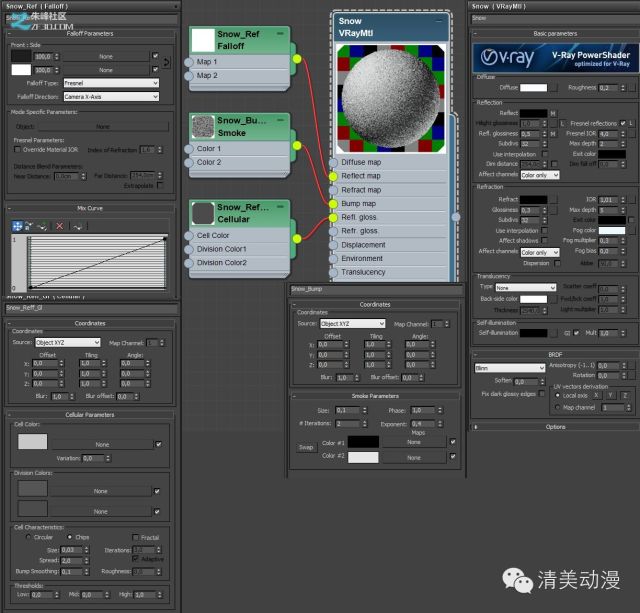Image resolution: width=640 pixels, height=613 pixels.
Task: Select the Circular radio button
Action: pos(28,537)
